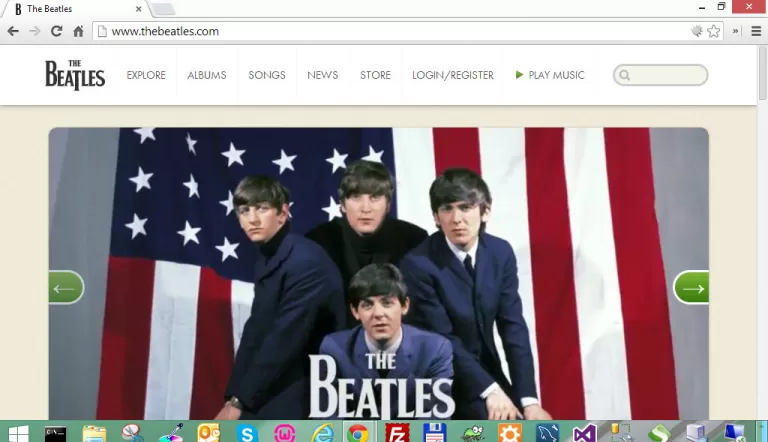Open the MySQL dolphin icon in taskbar

(x=548, y=433)
